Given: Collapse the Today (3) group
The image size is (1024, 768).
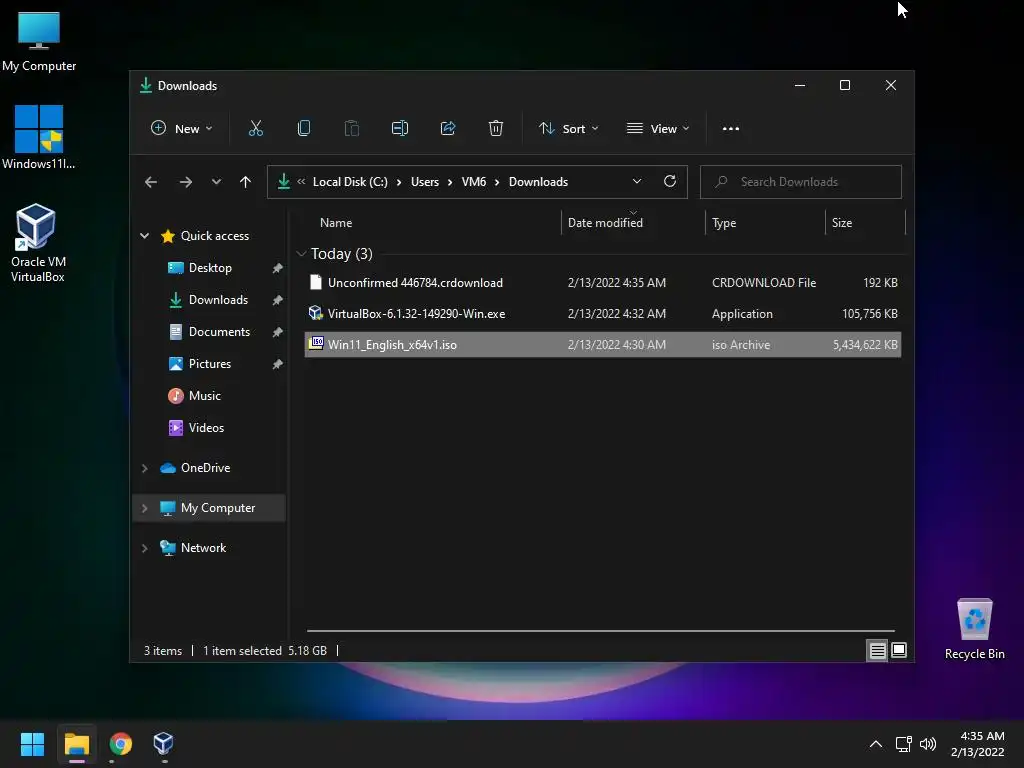Looking at the screenshot, I should tap(301, 253).
